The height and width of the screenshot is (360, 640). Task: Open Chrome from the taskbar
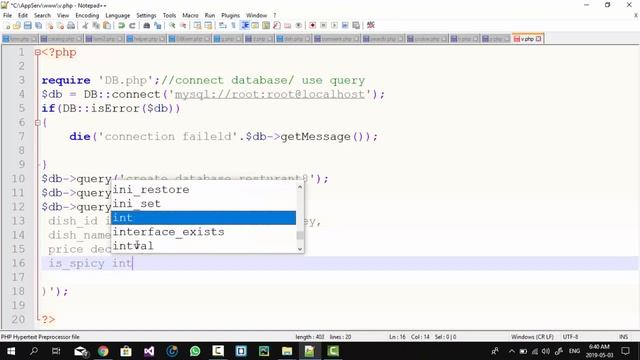pos(103,351)
